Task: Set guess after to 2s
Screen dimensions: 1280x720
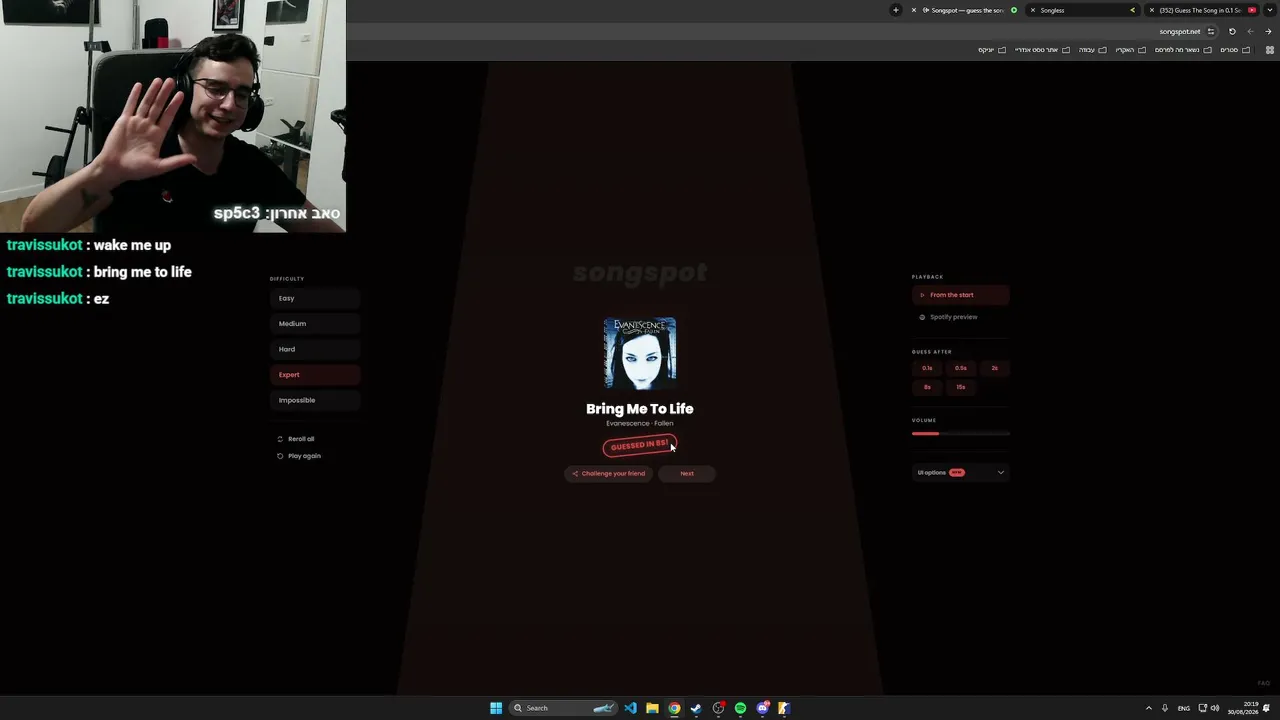Action: pyautogui.click(x=994, y=368)
